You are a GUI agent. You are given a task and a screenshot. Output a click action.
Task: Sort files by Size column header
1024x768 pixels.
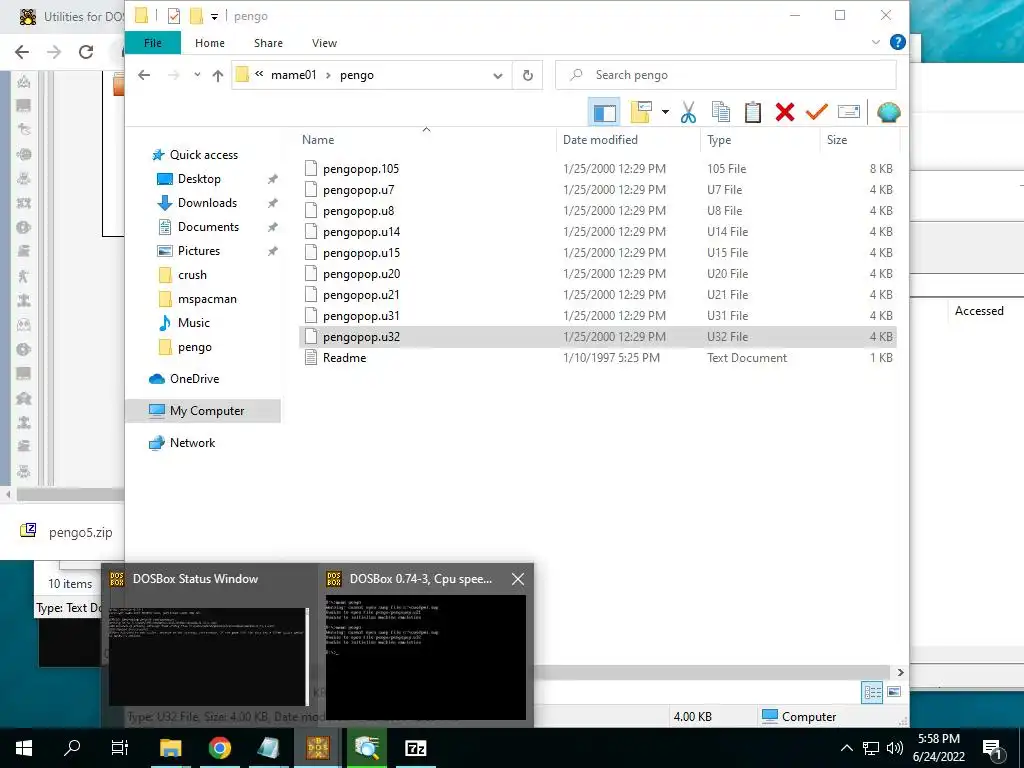837,140
